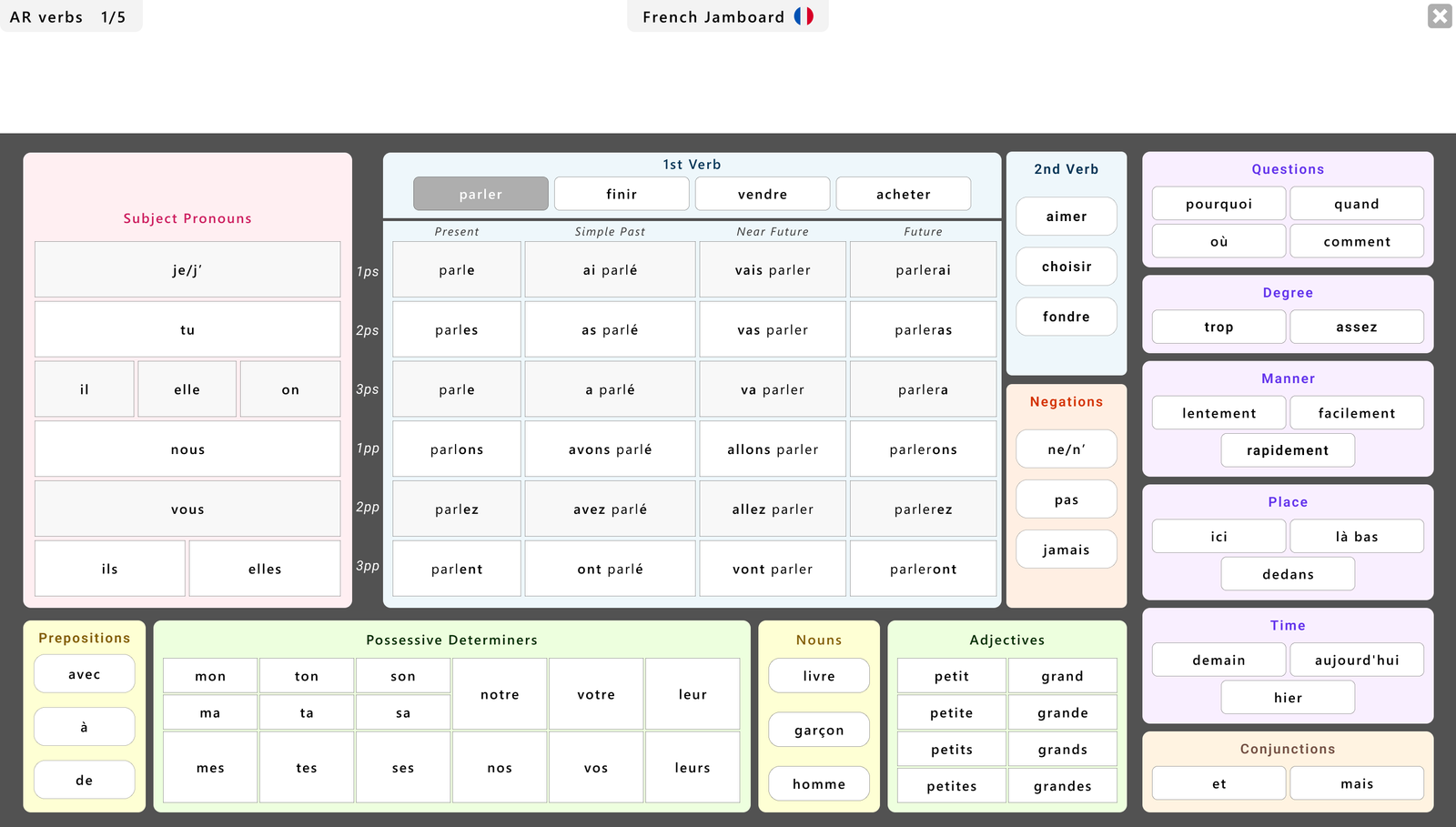Select the question word "pourquoi"
1456x827 pixels.
click(1218, 203)
